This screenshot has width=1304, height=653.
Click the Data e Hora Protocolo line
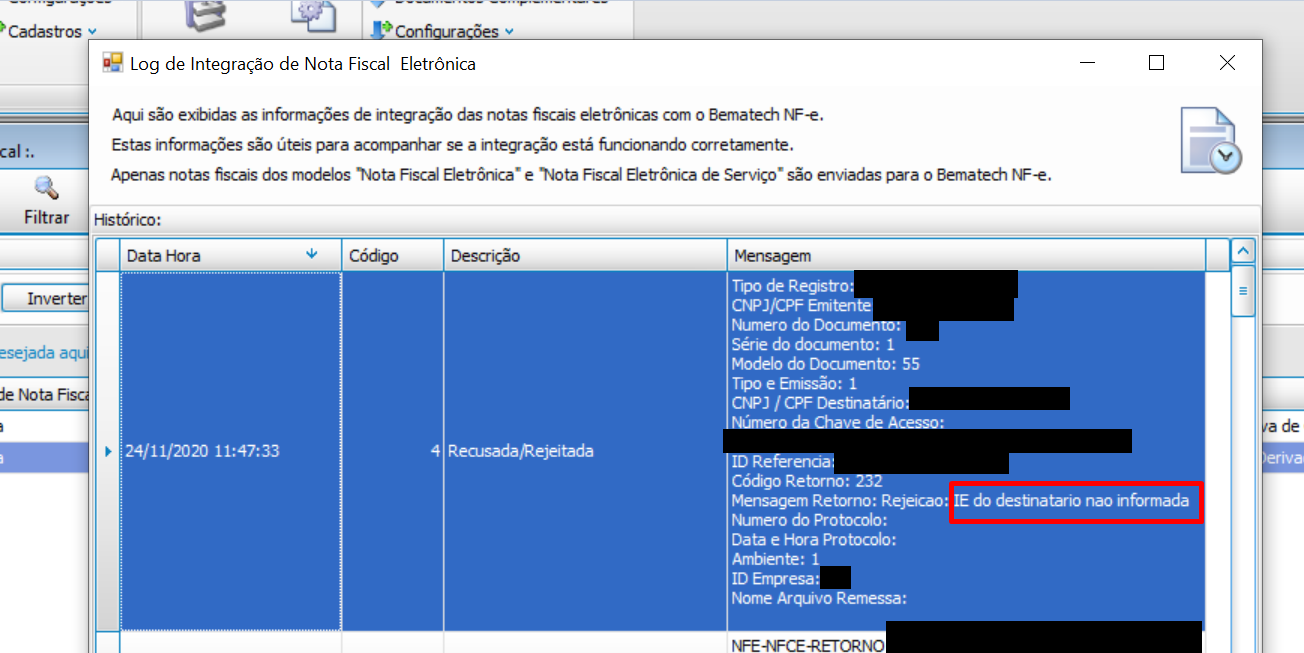coord(814,539)
